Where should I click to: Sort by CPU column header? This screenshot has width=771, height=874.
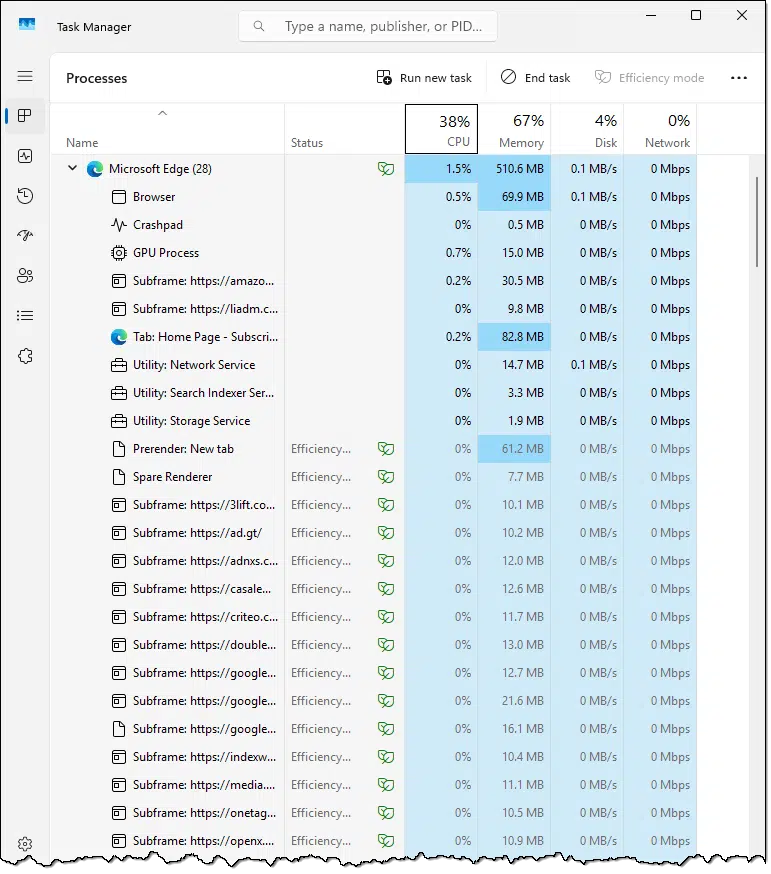[442, 129]
